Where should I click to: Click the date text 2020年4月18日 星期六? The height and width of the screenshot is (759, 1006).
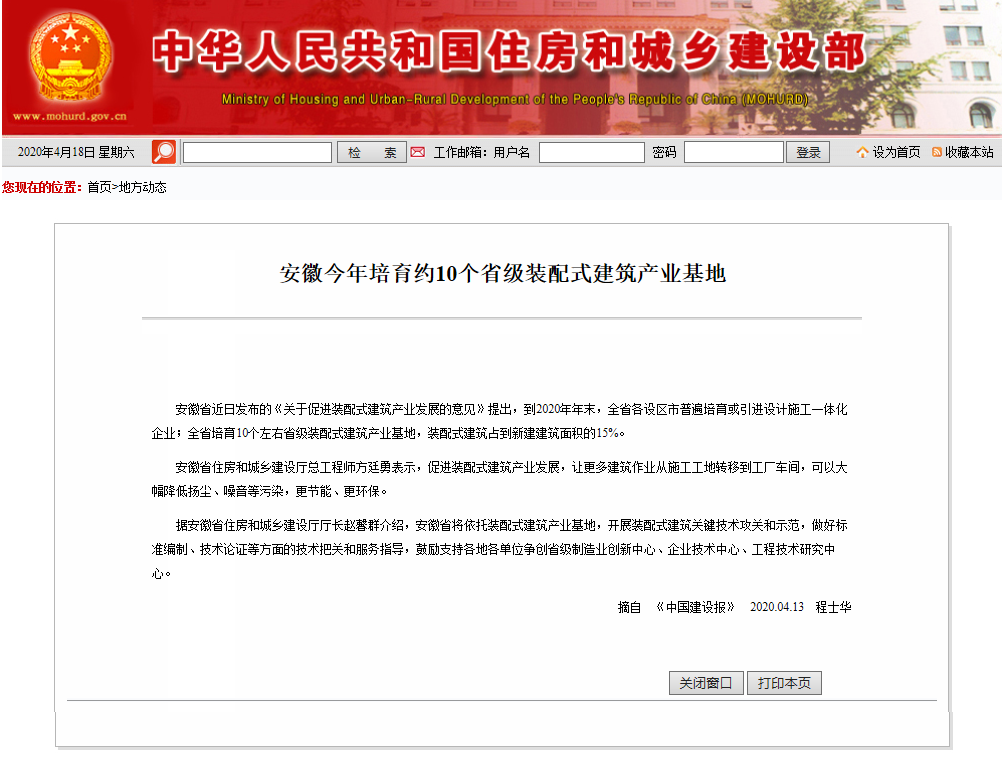point(76,152)
